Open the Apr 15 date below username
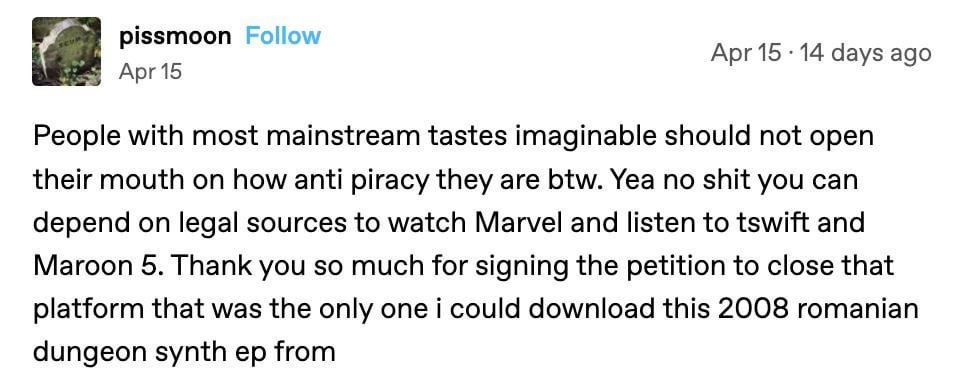 pyautogui.click(x=150, y=72)
